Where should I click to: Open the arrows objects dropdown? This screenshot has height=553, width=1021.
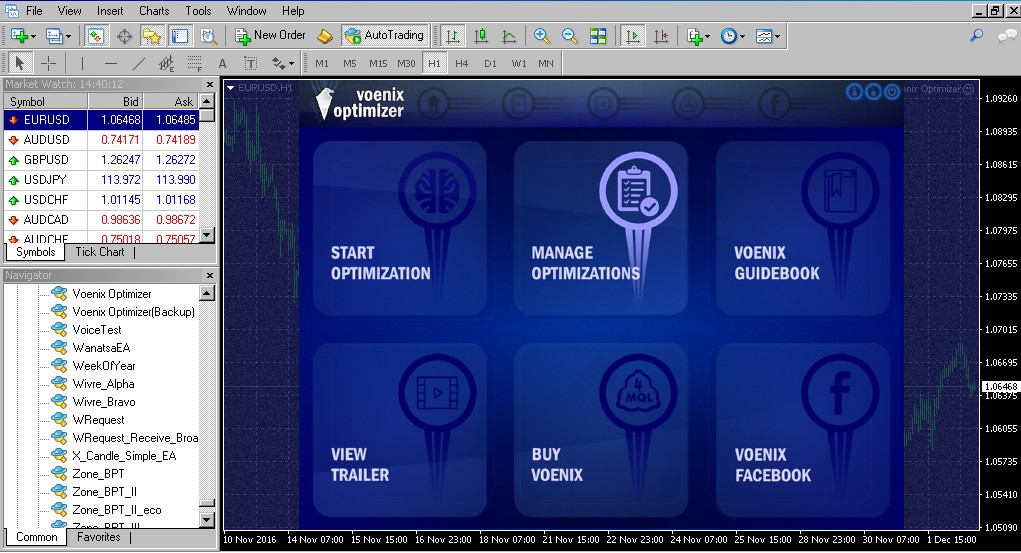pos(283,63)
